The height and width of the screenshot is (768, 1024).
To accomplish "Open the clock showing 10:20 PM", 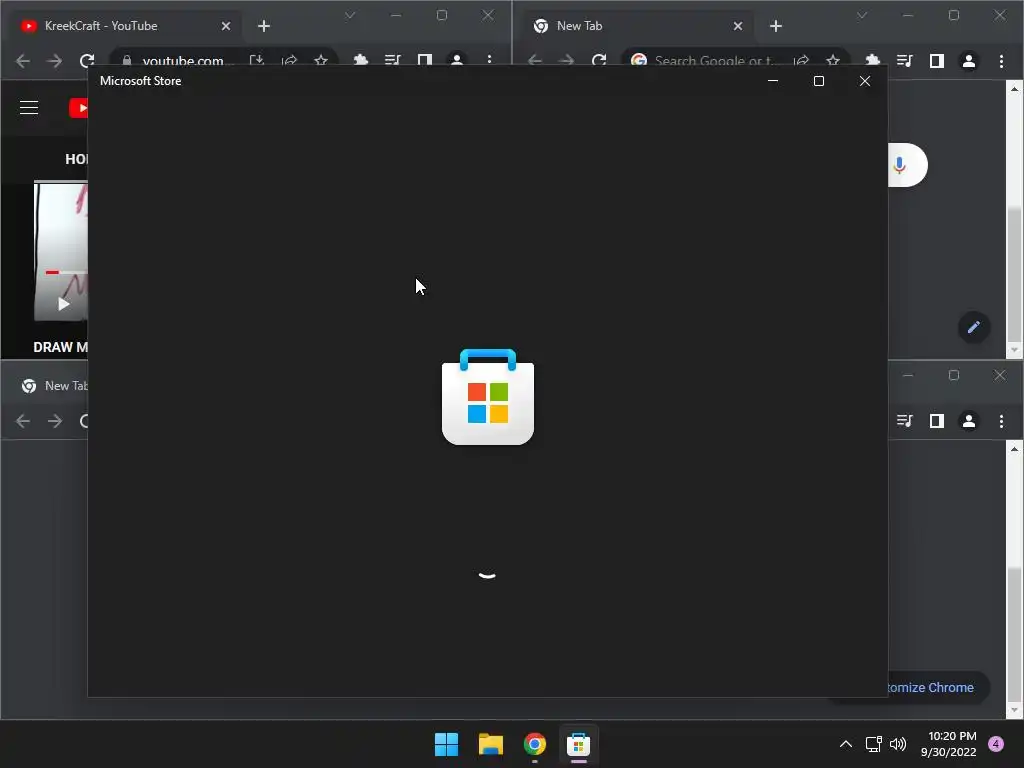I will tap(949, 744).
